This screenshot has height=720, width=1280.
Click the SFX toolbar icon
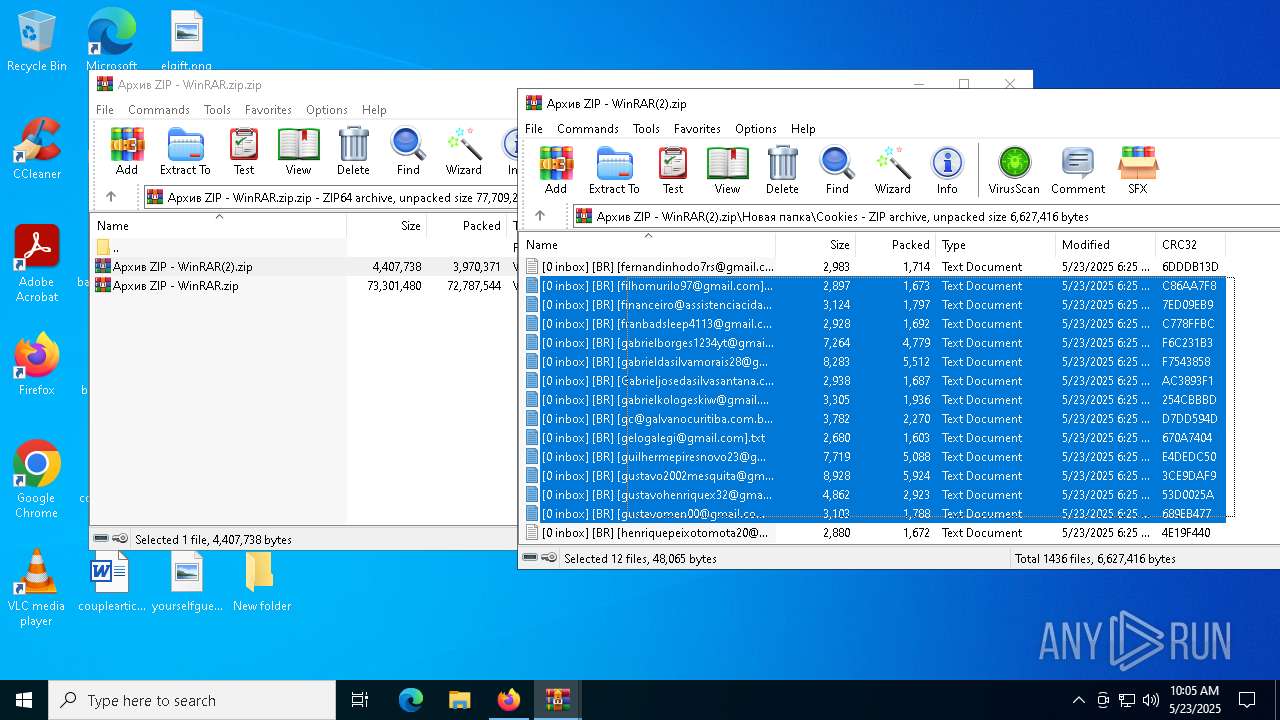[1138, 170]
